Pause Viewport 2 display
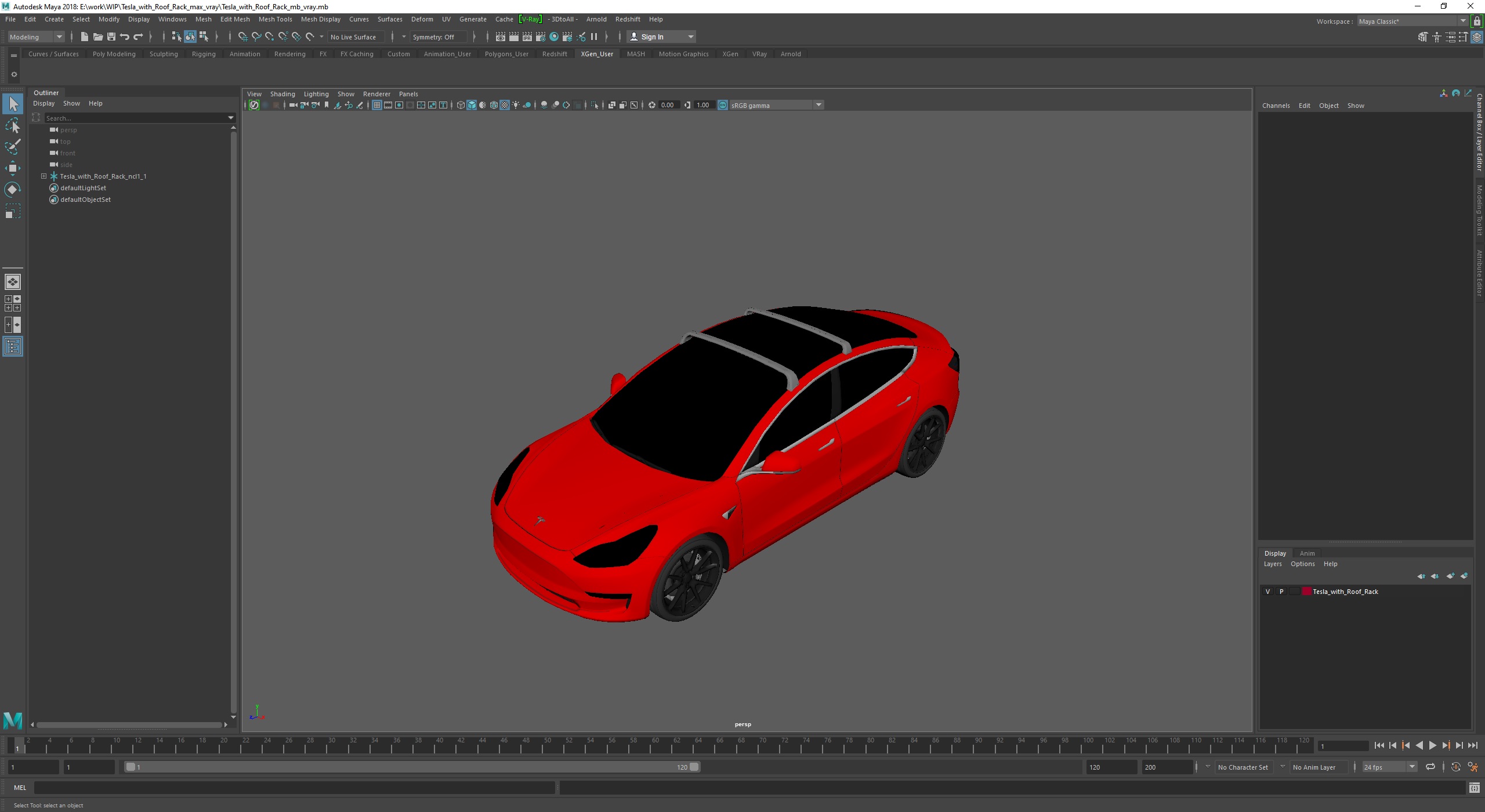The width and height of the screenshot is (1485, 812). 594,37
